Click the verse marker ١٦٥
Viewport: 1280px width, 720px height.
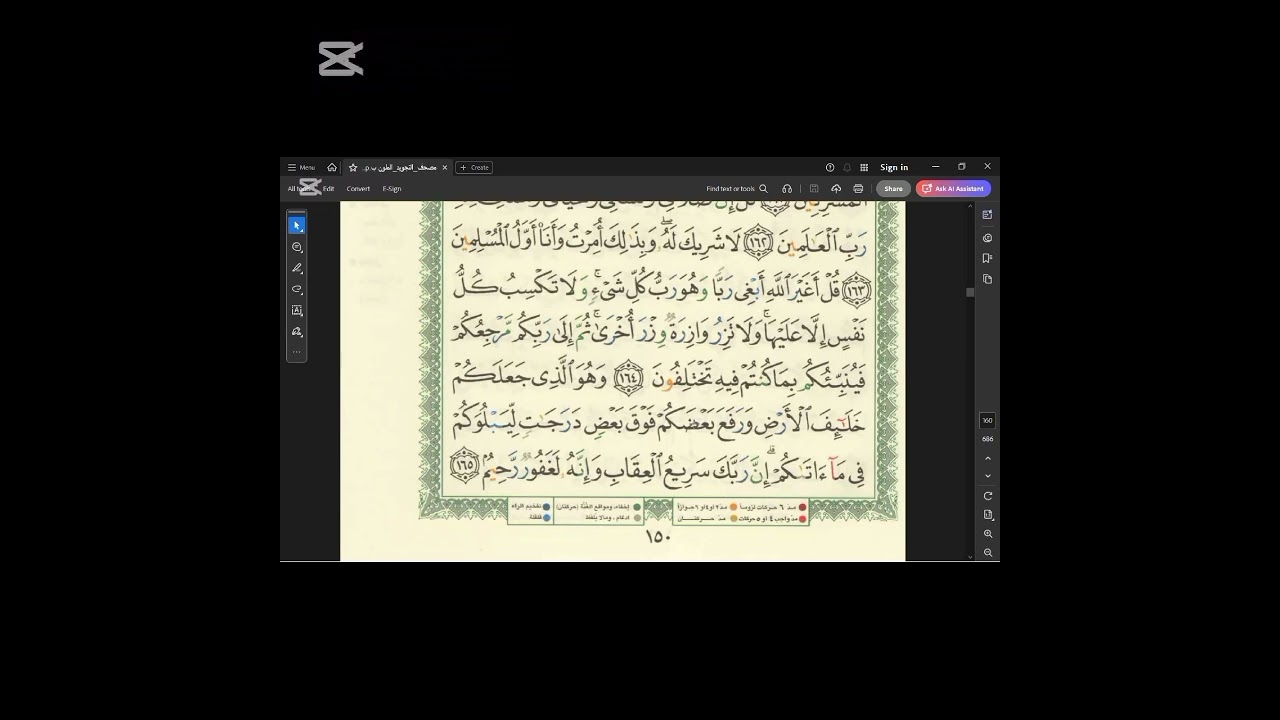click(x=463, y=466)
